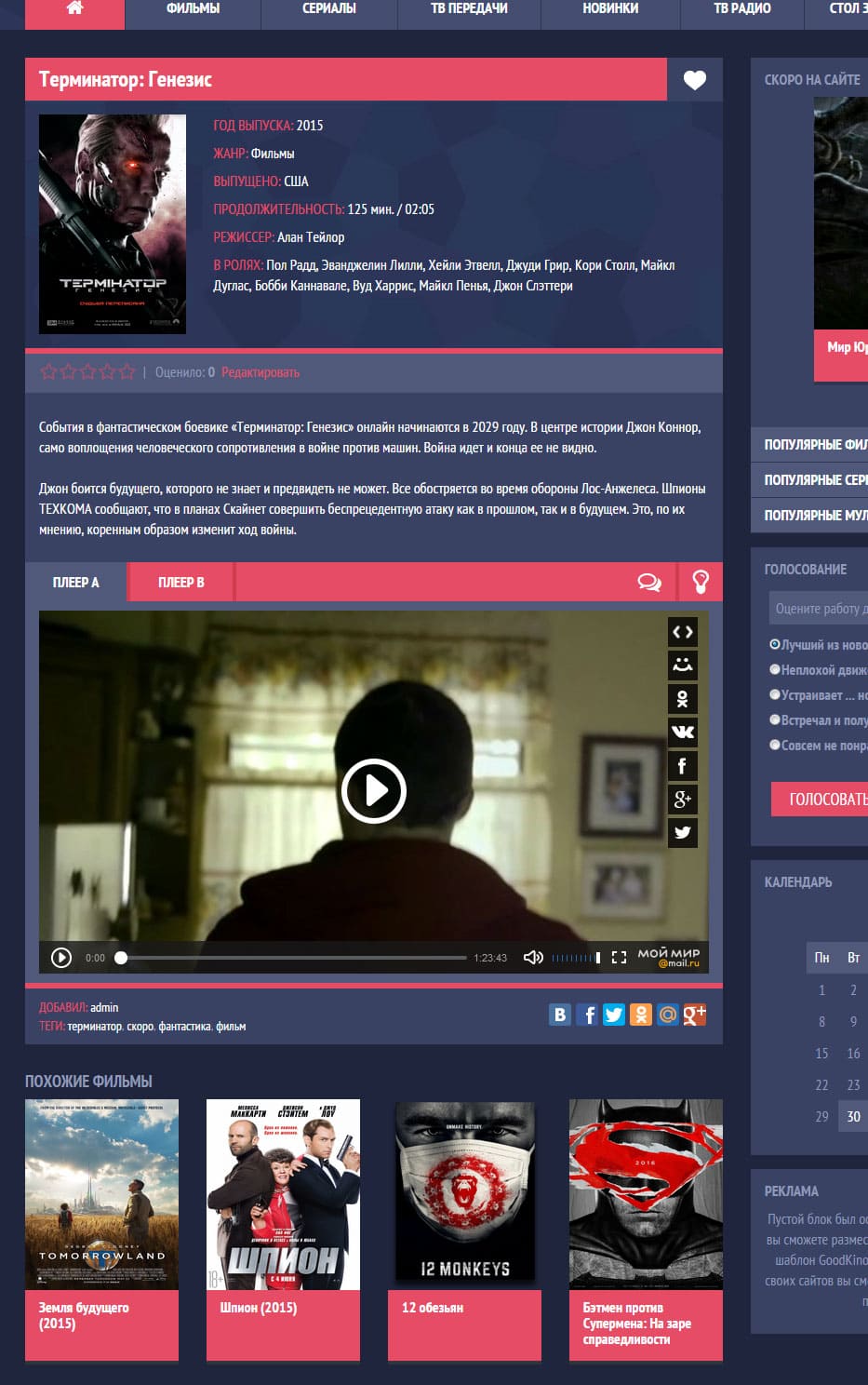Share video to Google+ from player sidebar
Image resolution: width=868 pixels, height=1385 pixels.
(x=683, y=800)
